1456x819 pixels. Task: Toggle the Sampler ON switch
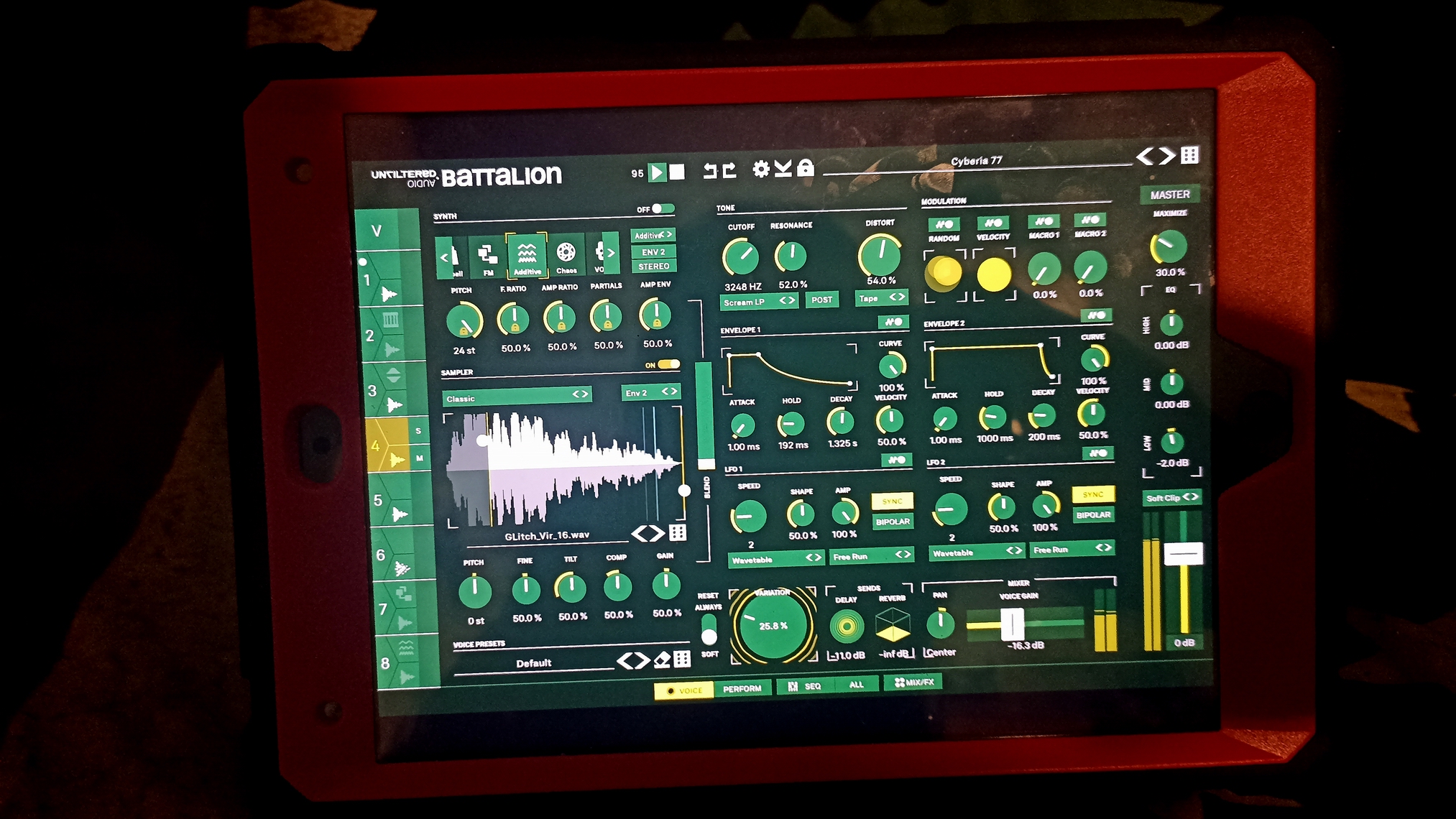click(668, 364)
